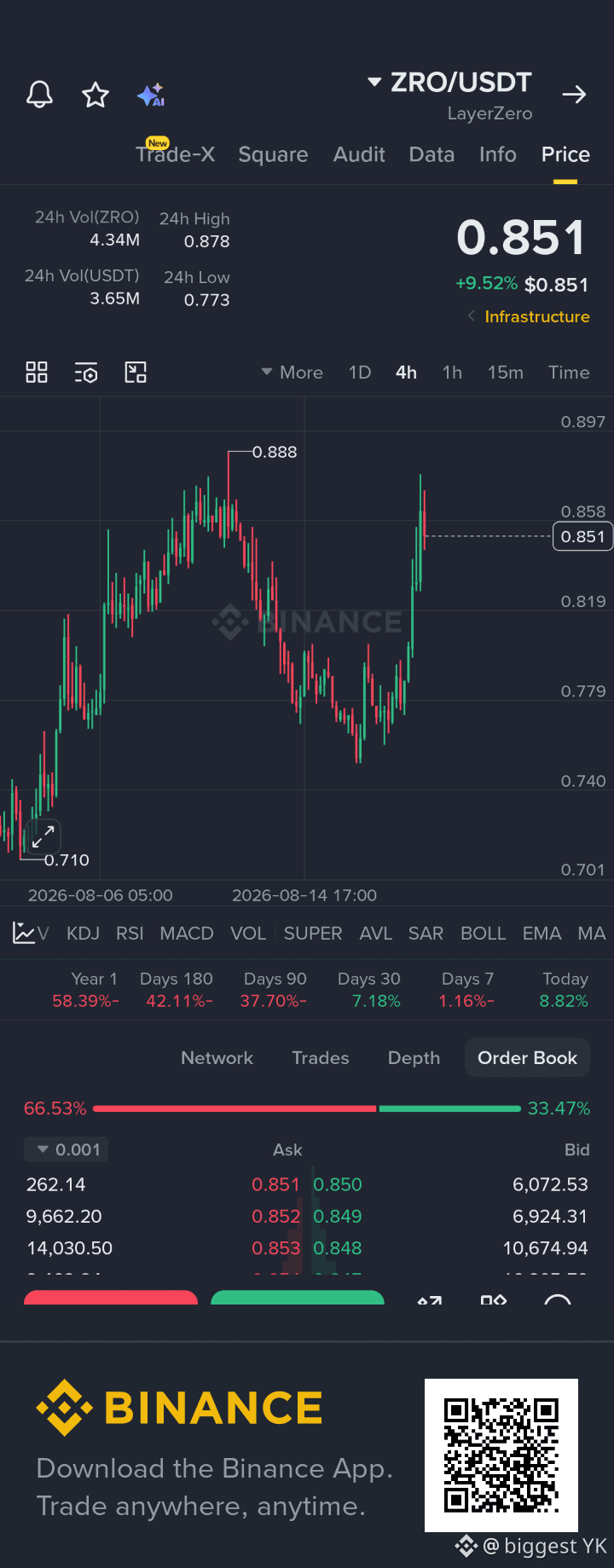This screenshot has width=614, height=1568.
Task: Tap the QR code image
Action: 501,1455
